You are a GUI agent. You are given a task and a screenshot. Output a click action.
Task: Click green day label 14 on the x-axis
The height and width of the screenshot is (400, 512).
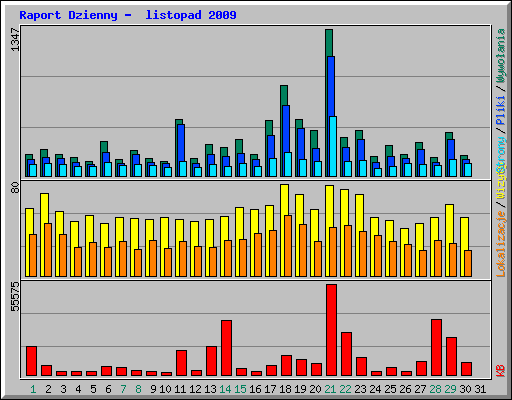(225, 389)
